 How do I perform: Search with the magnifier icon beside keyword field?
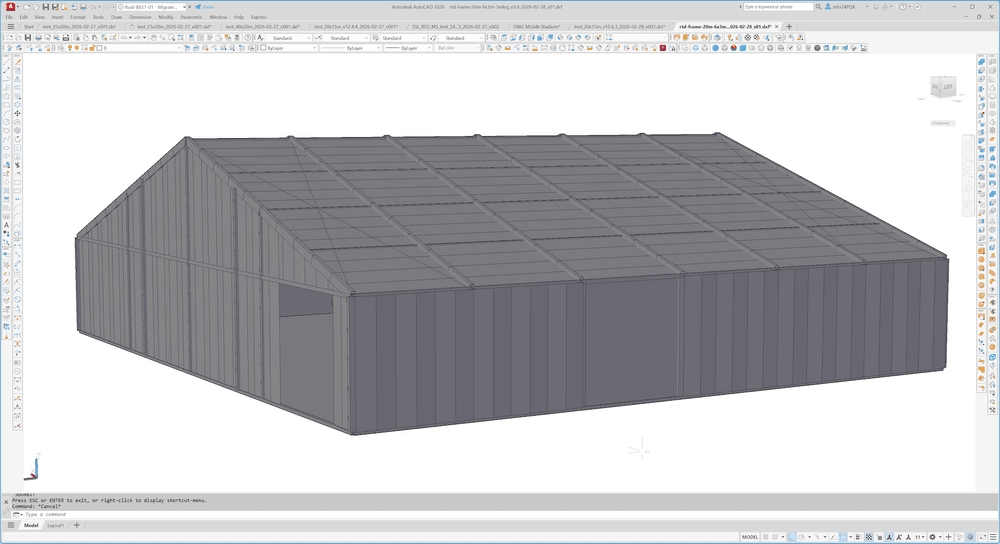click(x=819, y=7)
